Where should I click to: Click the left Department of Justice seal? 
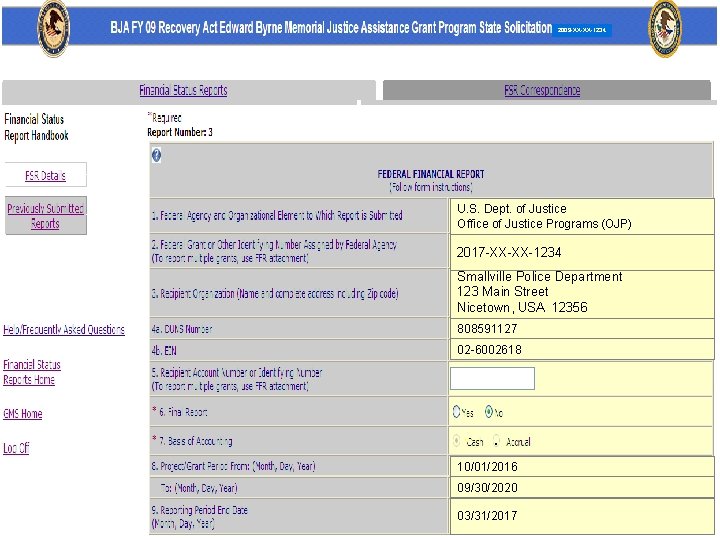coord(54,28)
